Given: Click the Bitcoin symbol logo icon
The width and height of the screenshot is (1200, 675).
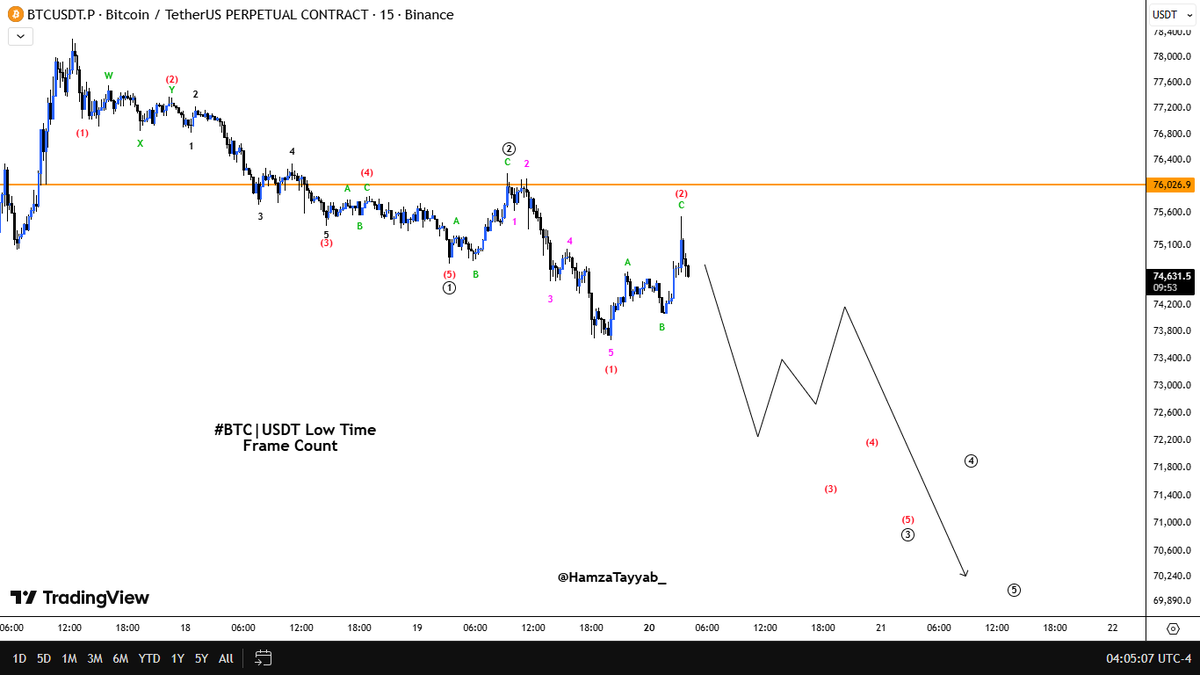Looking at the screenshot, I should tap(14, 15).
